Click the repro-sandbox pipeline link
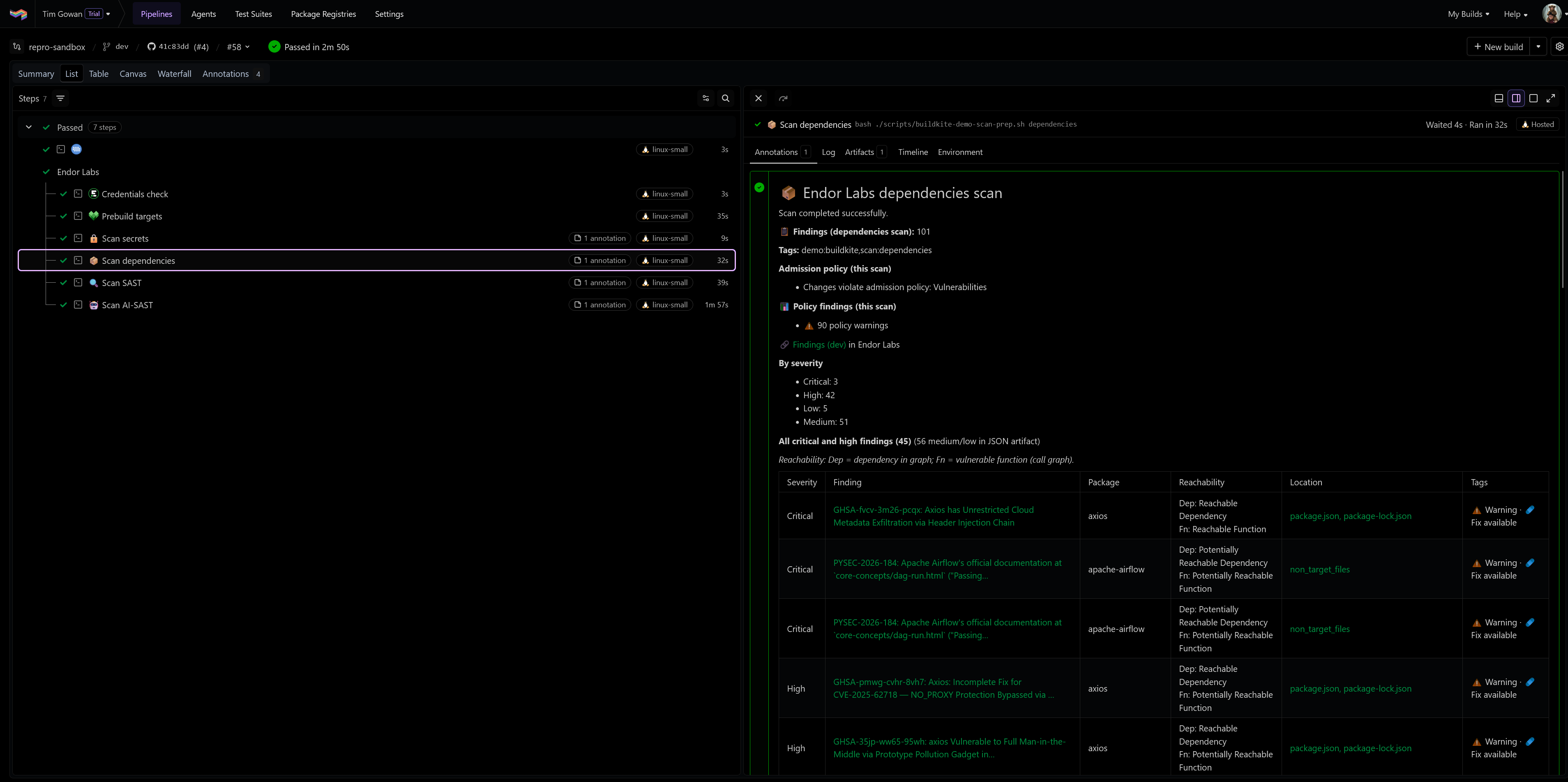The image size is (1568, 782). tap(57, 47)
